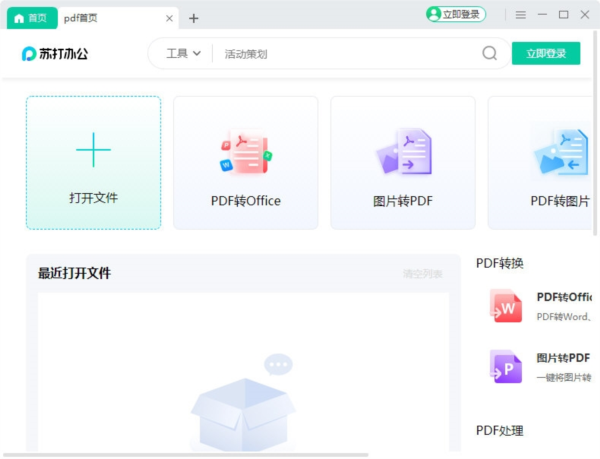
Task: Open a new tab with plus button
Action: [194, 18]
